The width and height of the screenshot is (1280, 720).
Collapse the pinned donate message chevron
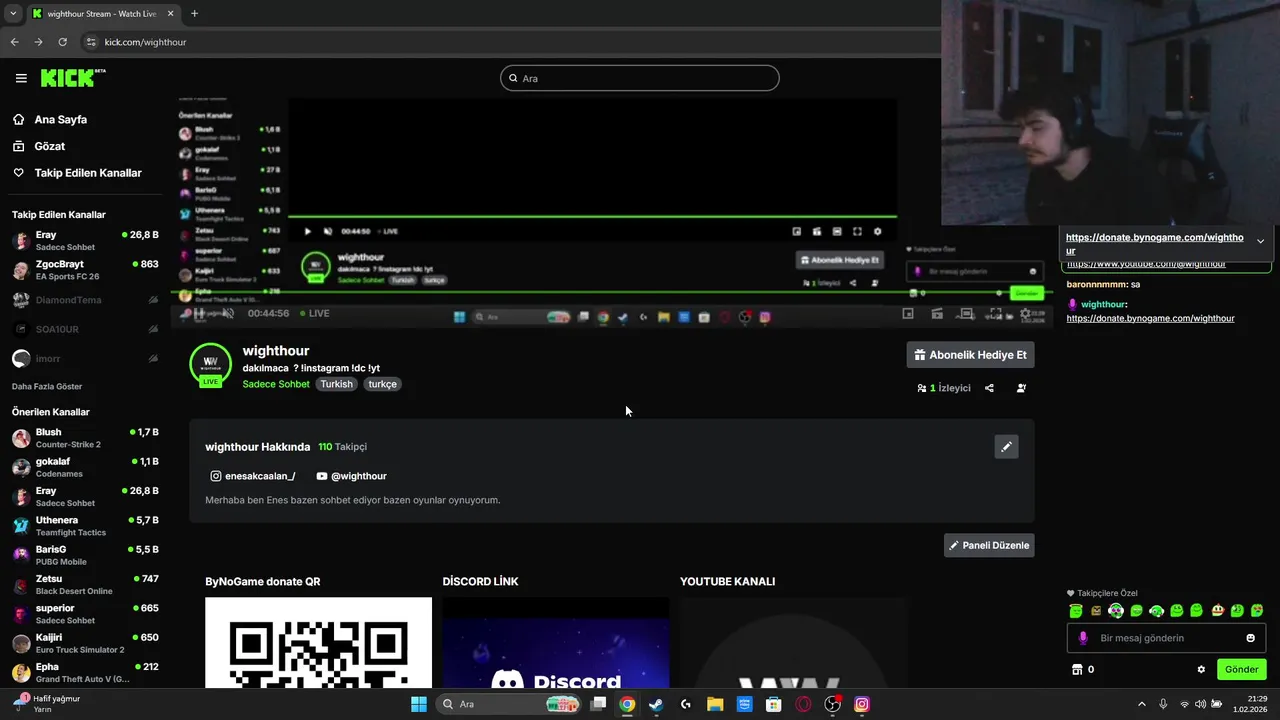tap(1260, 241)
